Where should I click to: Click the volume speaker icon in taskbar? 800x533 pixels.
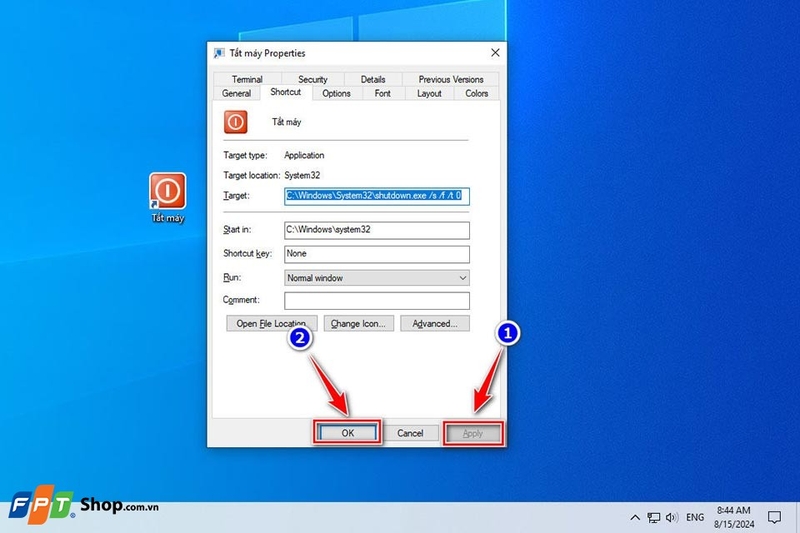click(671, 518)
